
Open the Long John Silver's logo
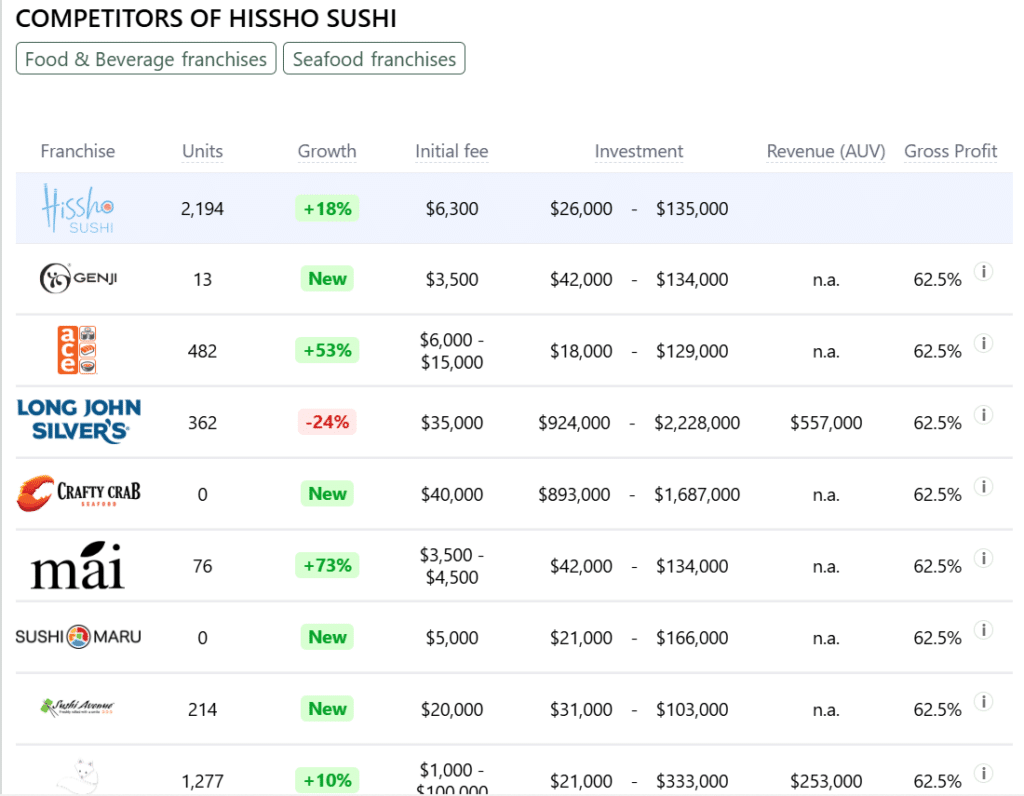(79, 421)
